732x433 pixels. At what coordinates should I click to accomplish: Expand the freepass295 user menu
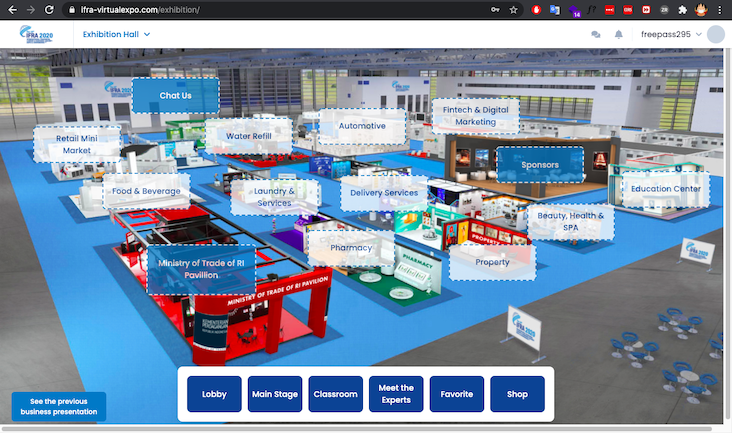coord(671,34)
